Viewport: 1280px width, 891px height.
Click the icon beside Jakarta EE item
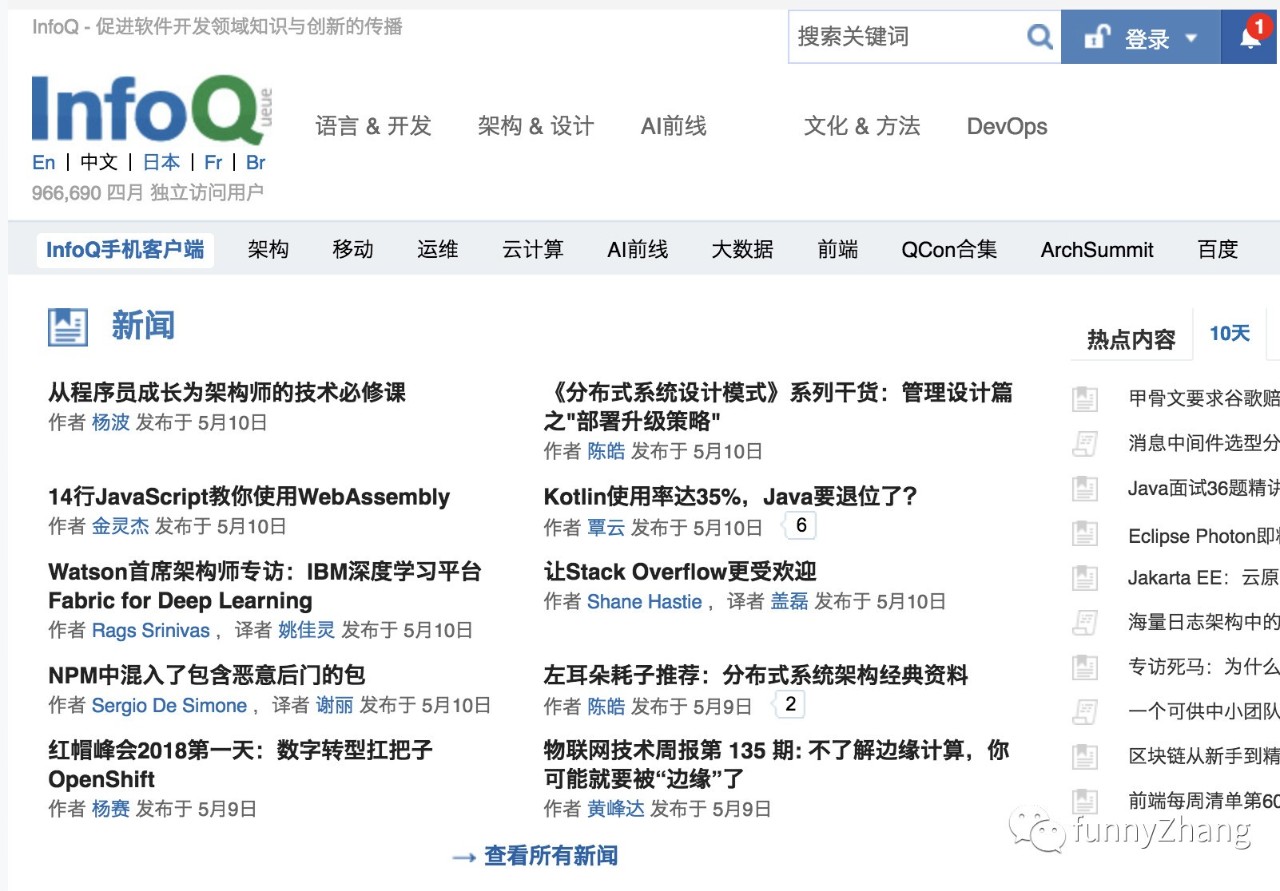point(1085,578)
